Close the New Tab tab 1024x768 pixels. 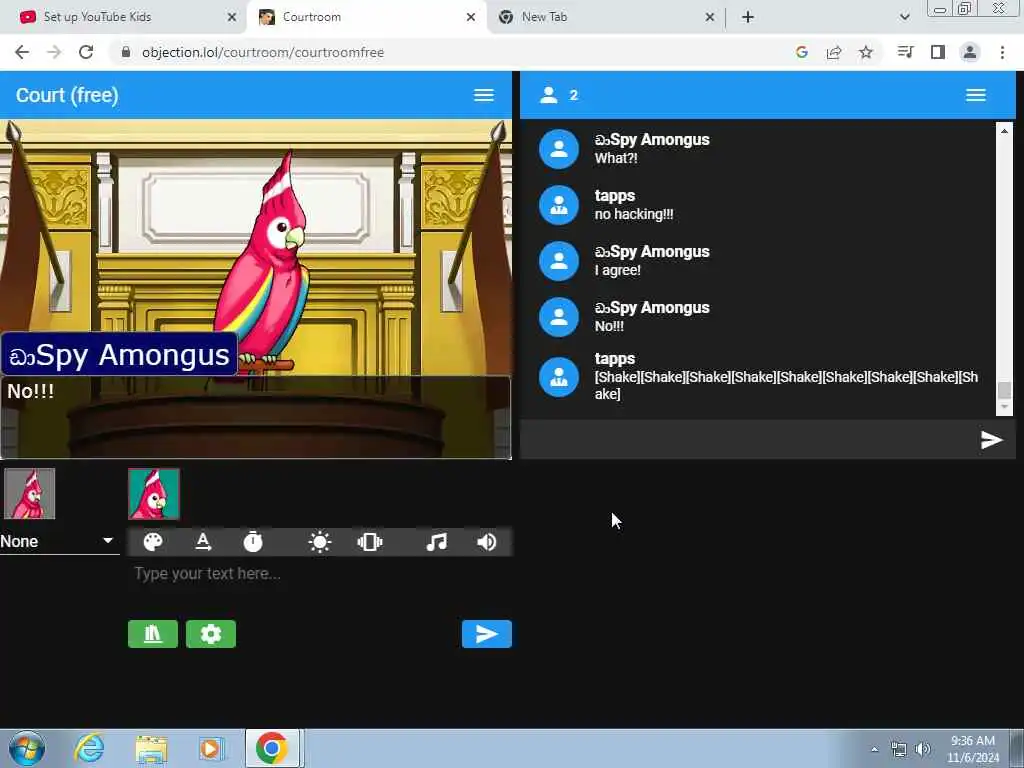coord(710,18)
